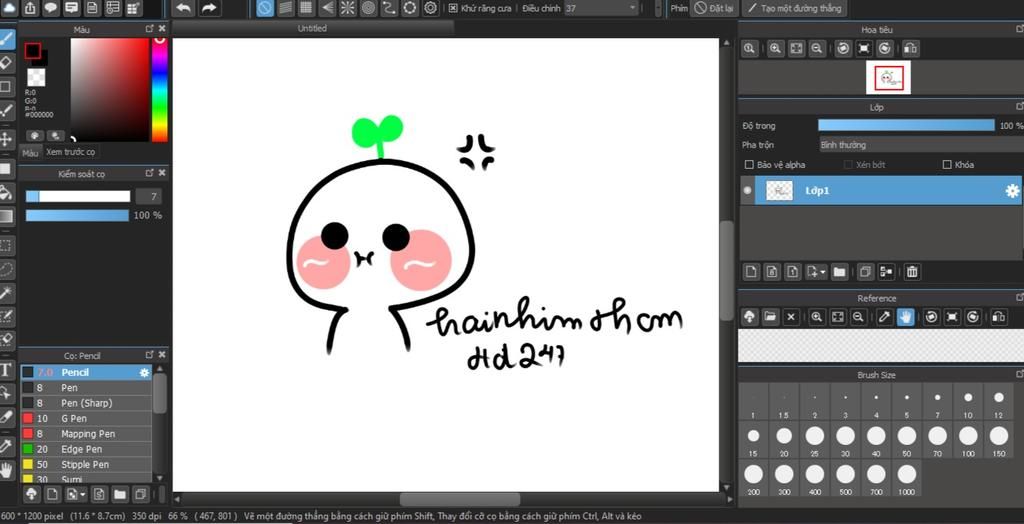Image resolution: width=1024 pixels, height=524 pixels.
Task: Enable the vanishing point snap icon
Action: coord(327,8)
